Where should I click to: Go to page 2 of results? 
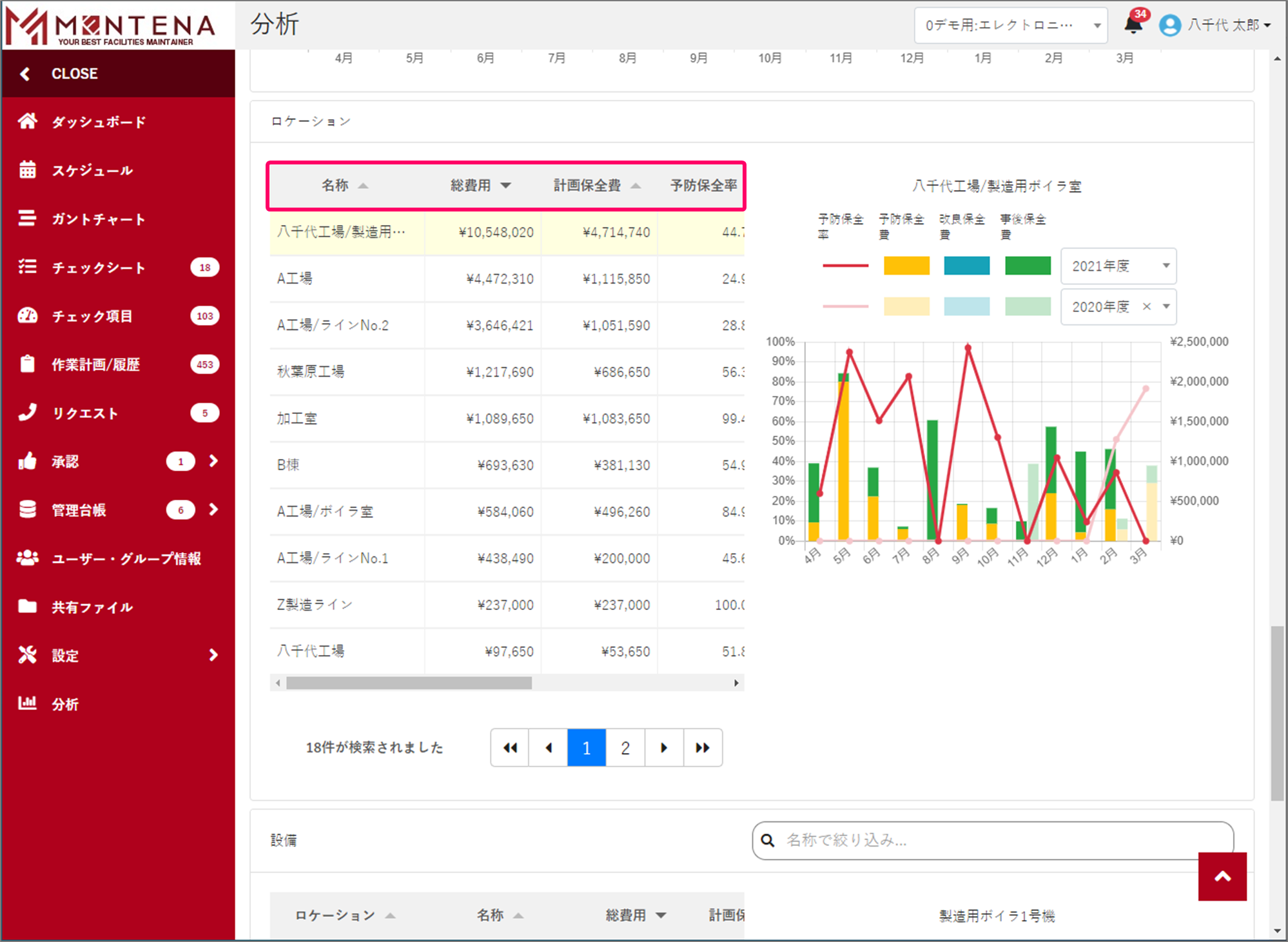click(x=625, y=748)
